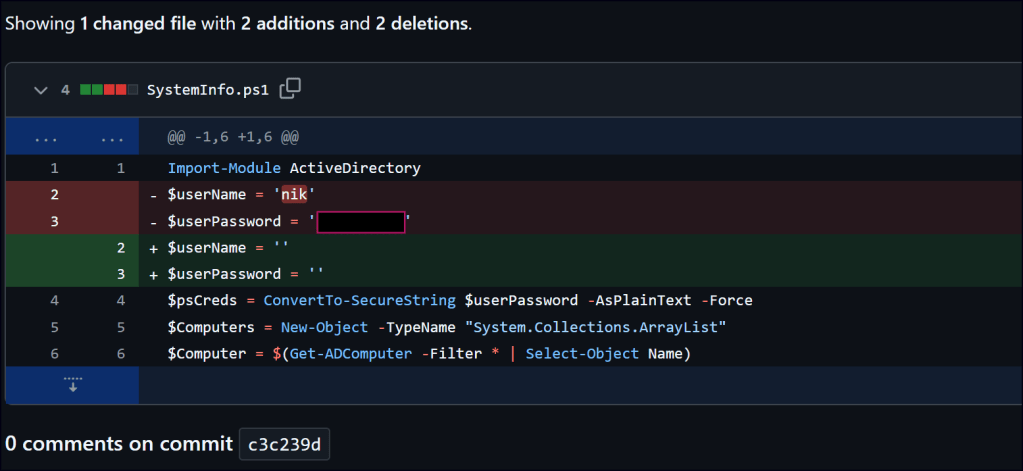Collapse the SystemInfo.ps1 diff with the chevron

[x=40, y=90]
